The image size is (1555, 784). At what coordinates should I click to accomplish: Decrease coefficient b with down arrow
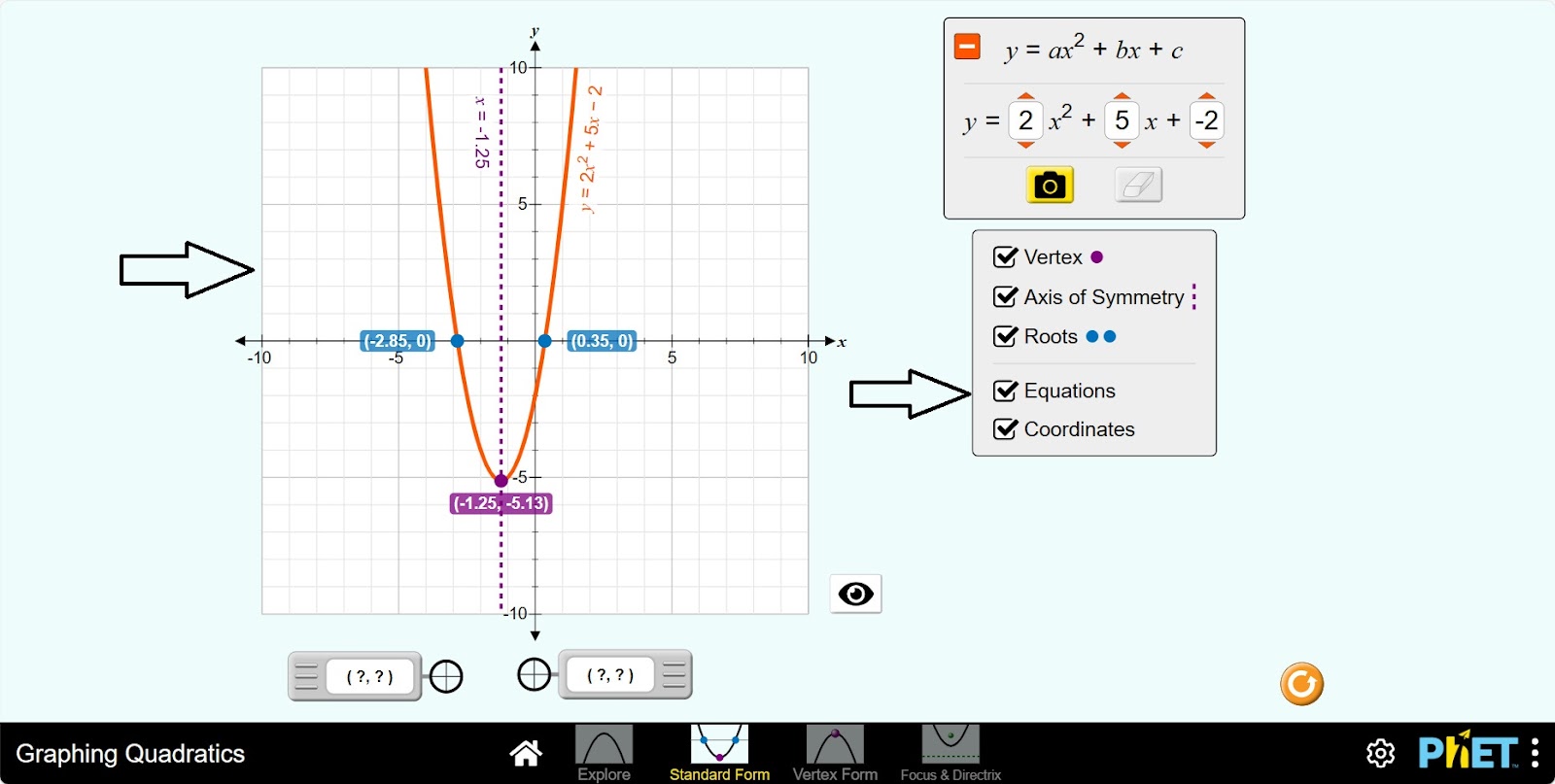point(1122,146)
